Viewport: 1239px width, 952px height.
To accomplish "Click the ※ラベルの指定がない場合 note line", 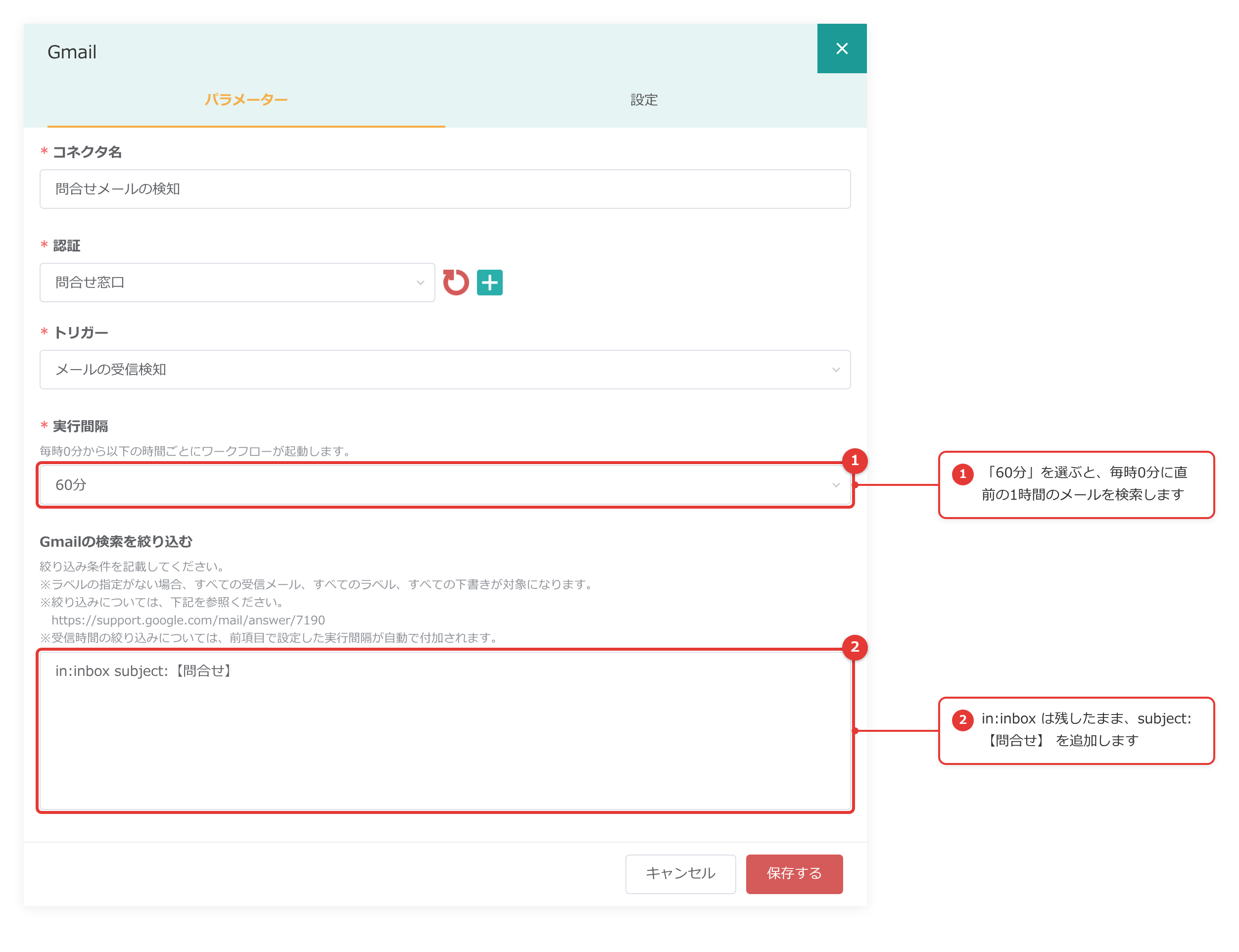I will 318,584.
